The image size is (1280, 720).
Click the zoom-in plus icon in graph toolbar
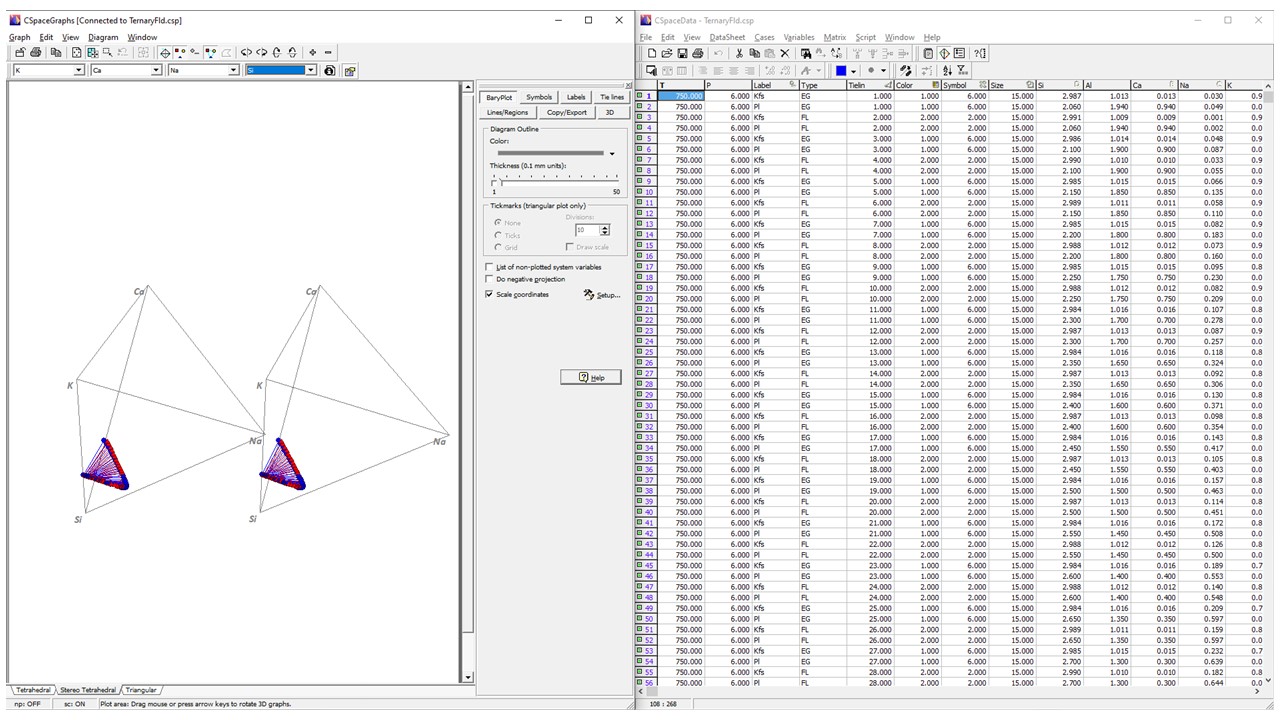pyautogui.click(x=313, y=53)
